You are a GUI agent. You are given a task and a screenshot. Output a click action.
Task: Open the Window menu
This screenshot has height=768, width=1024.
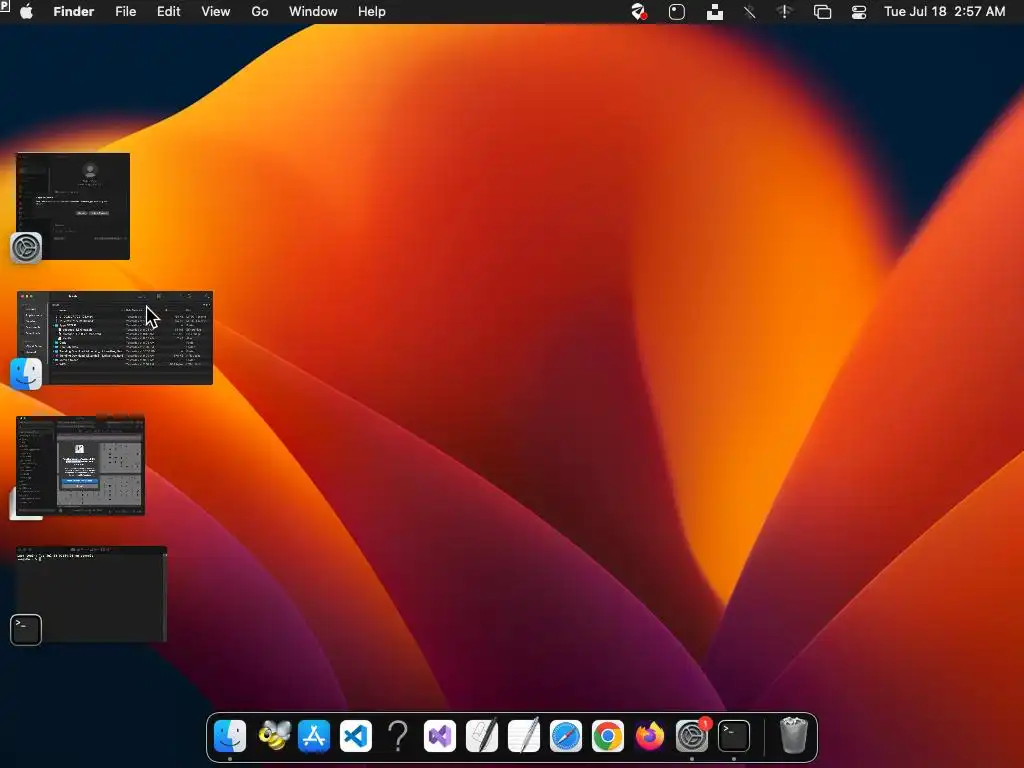pos(313,12)
